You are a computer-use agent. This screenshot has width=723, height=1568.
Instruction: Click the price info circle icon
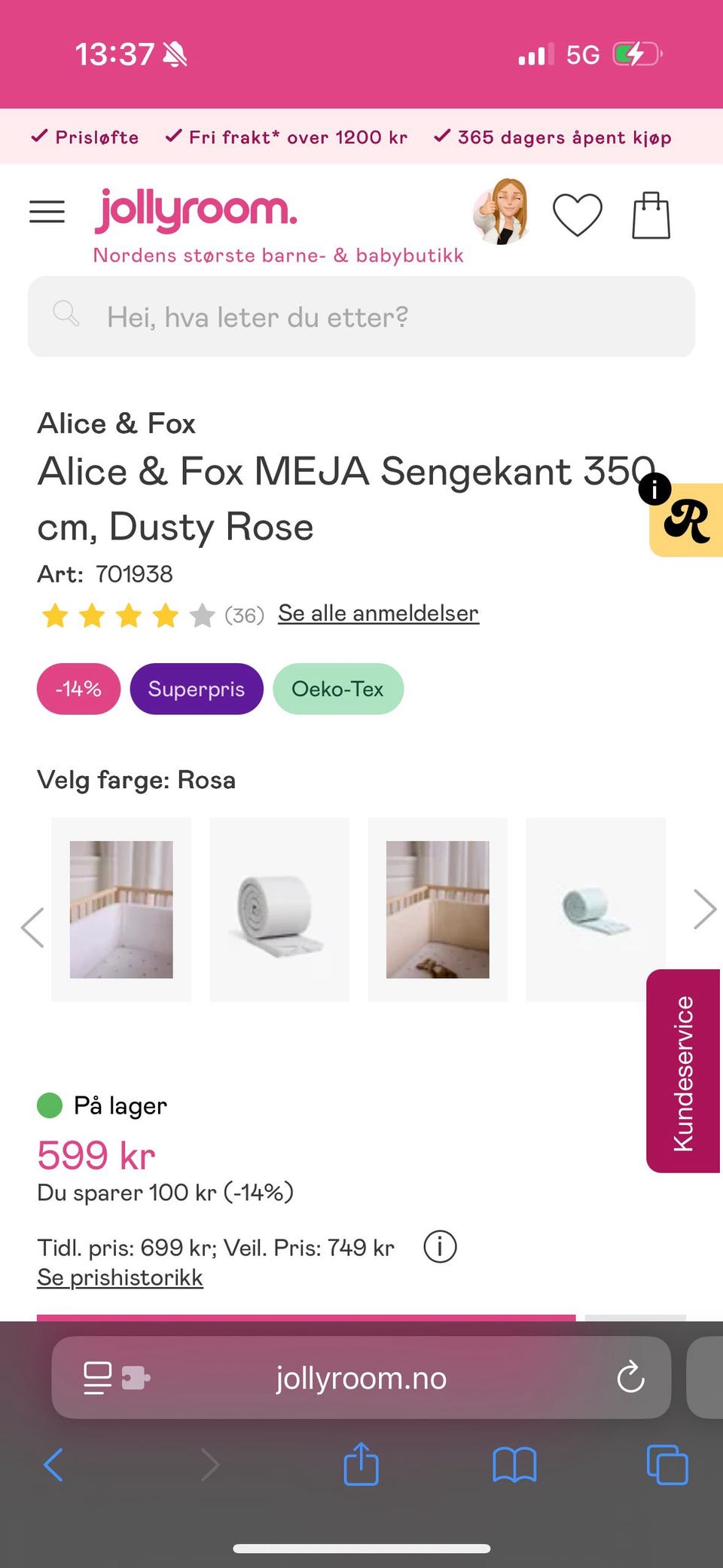coord(440,1246)
